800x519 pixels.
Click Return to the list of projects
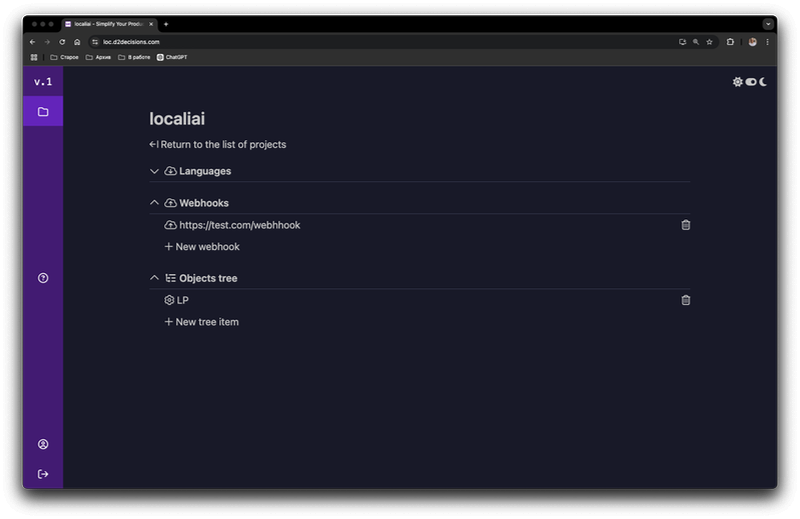point(218,144)
